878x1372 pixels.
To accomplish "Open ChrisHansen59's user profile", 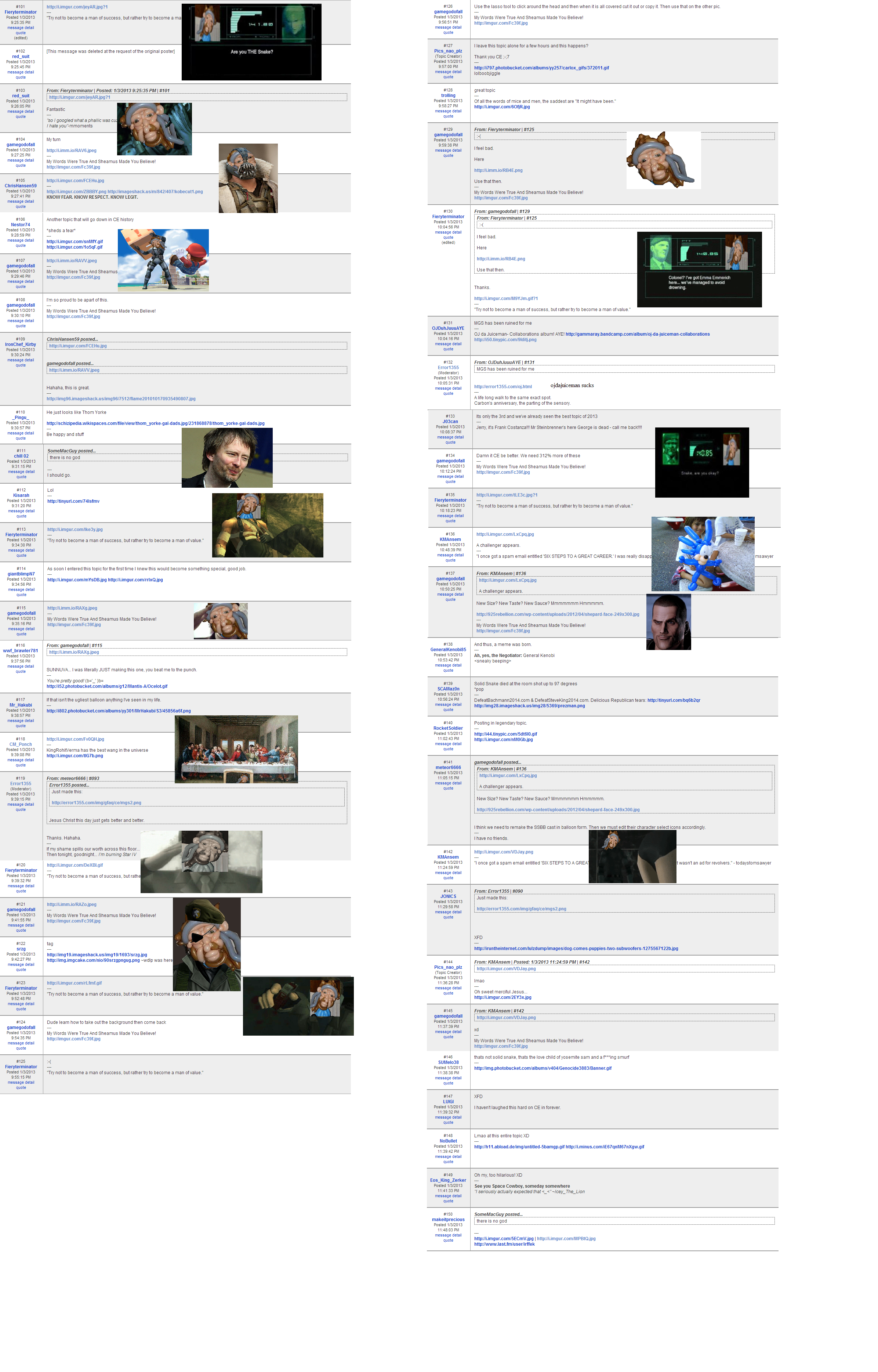I will pyautogui.click(x=21, y=186).
